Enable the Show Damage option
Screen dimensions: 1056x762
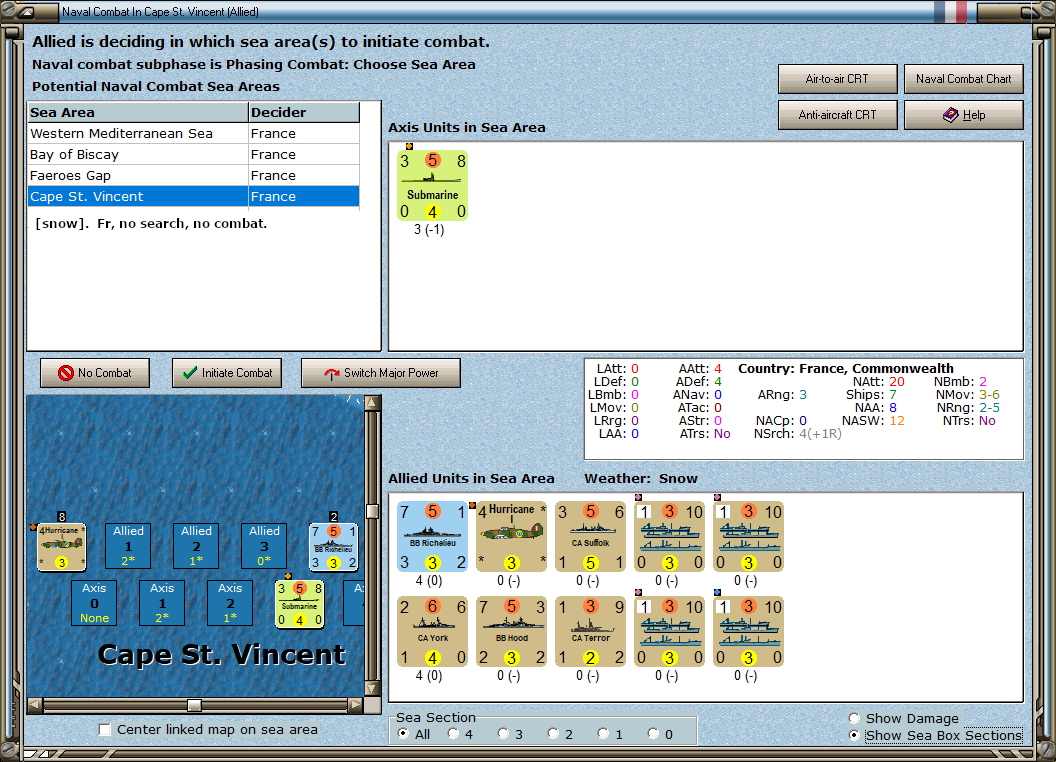pyautogui.click(x=855, y=718)
